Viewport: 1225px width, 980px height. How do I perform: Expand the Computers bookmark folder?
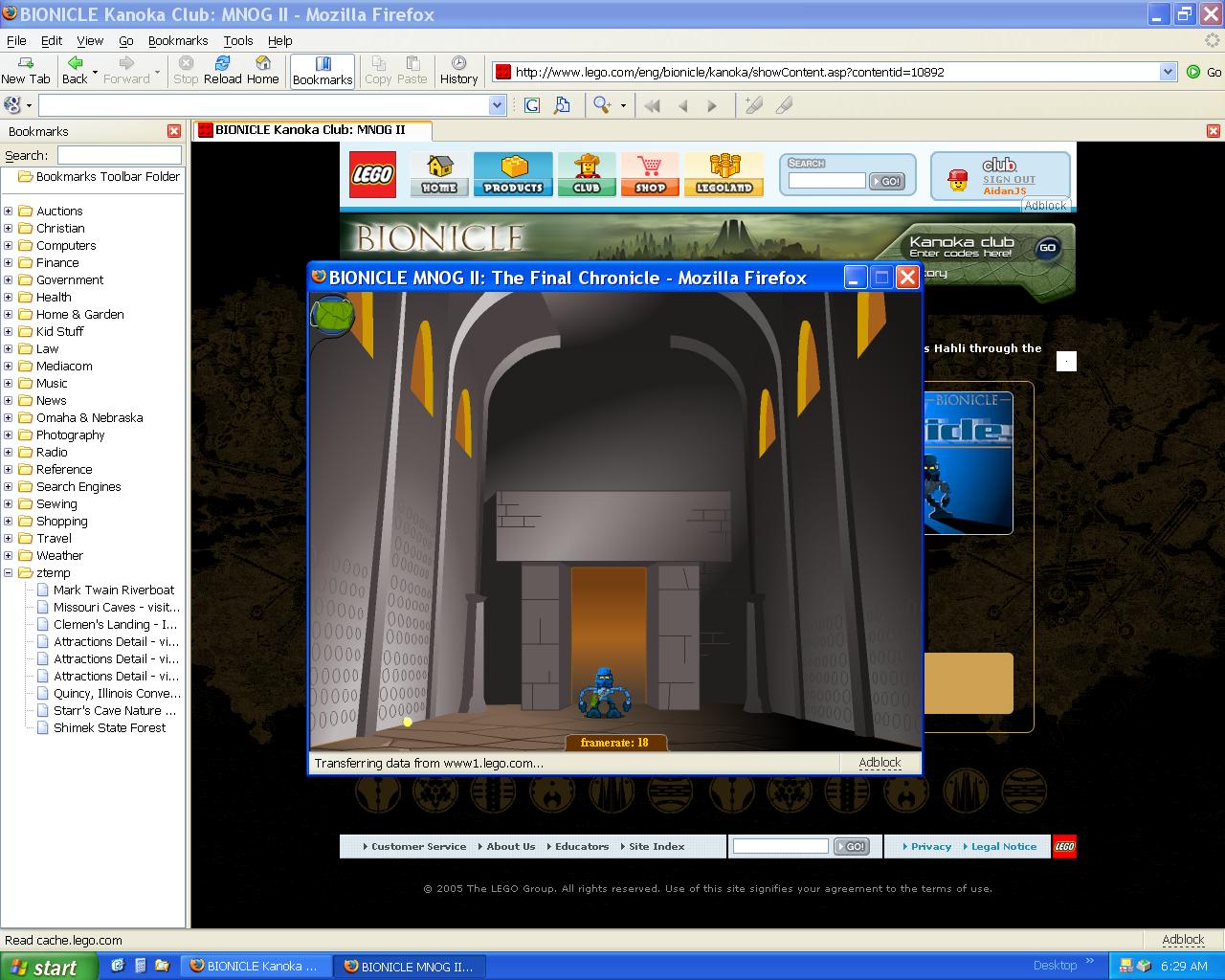(x=9, y=246)
